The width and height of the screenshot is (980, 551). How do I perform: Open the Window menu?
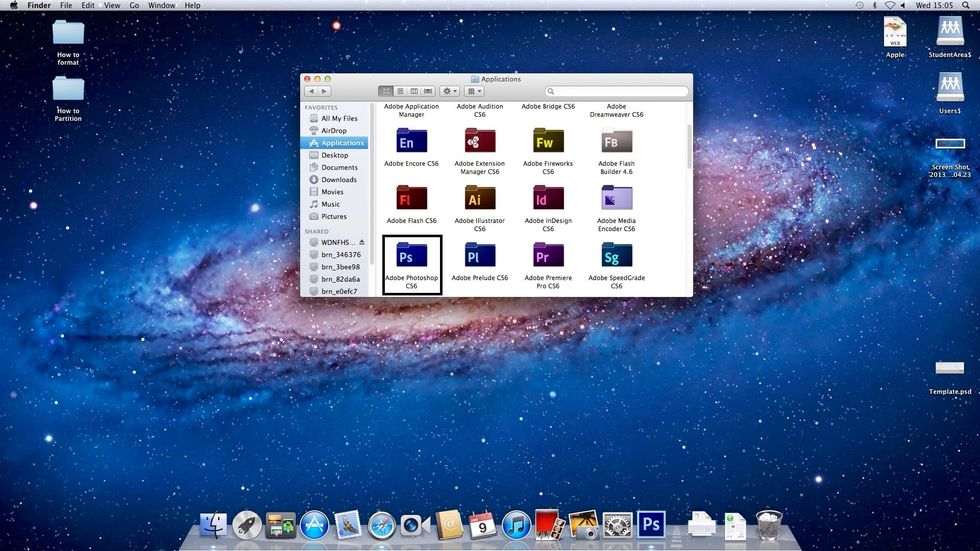tap(161, 5)
